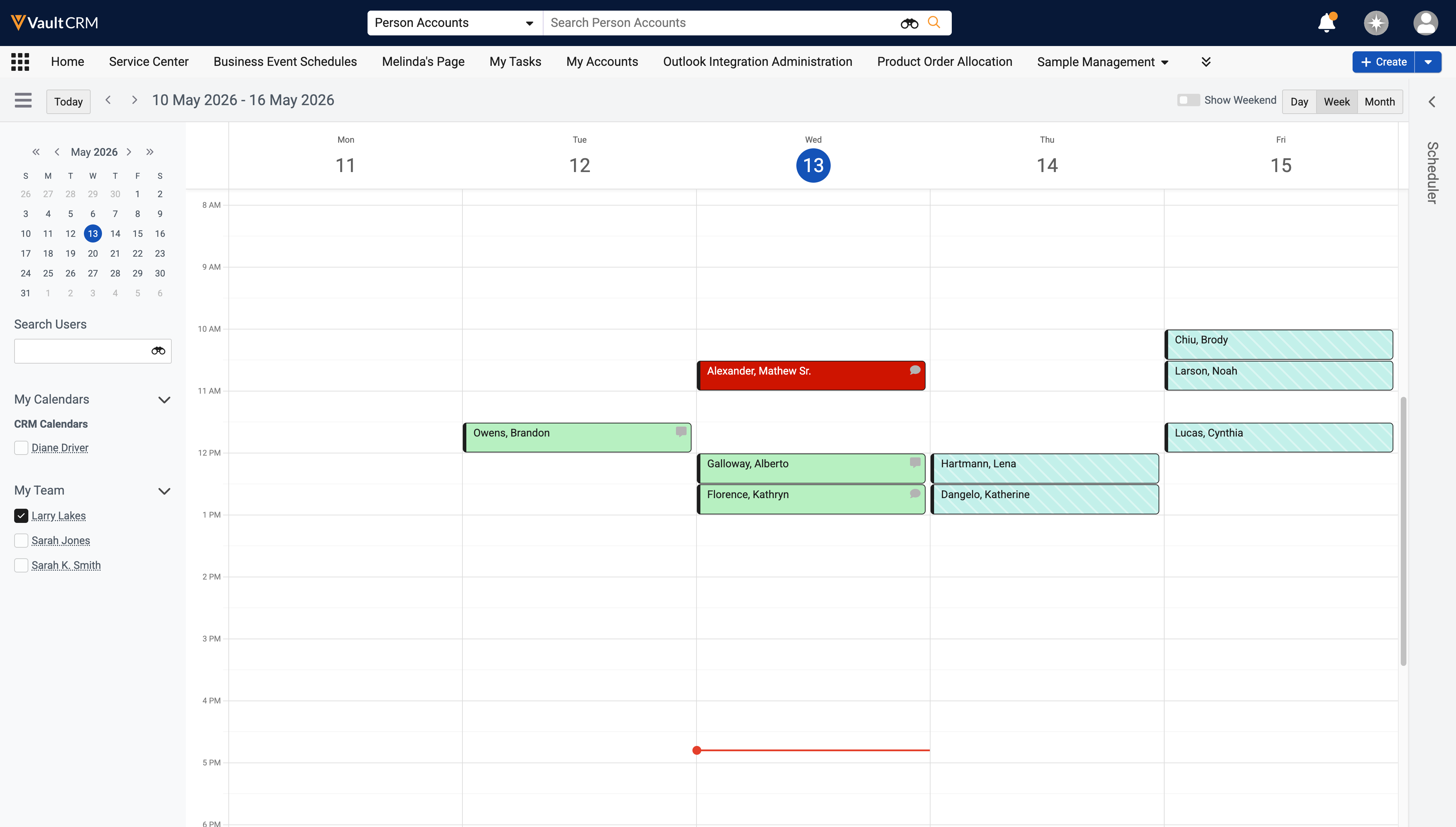Collapse the My Calendars section
1456x827 pixels.
point(164,400)
